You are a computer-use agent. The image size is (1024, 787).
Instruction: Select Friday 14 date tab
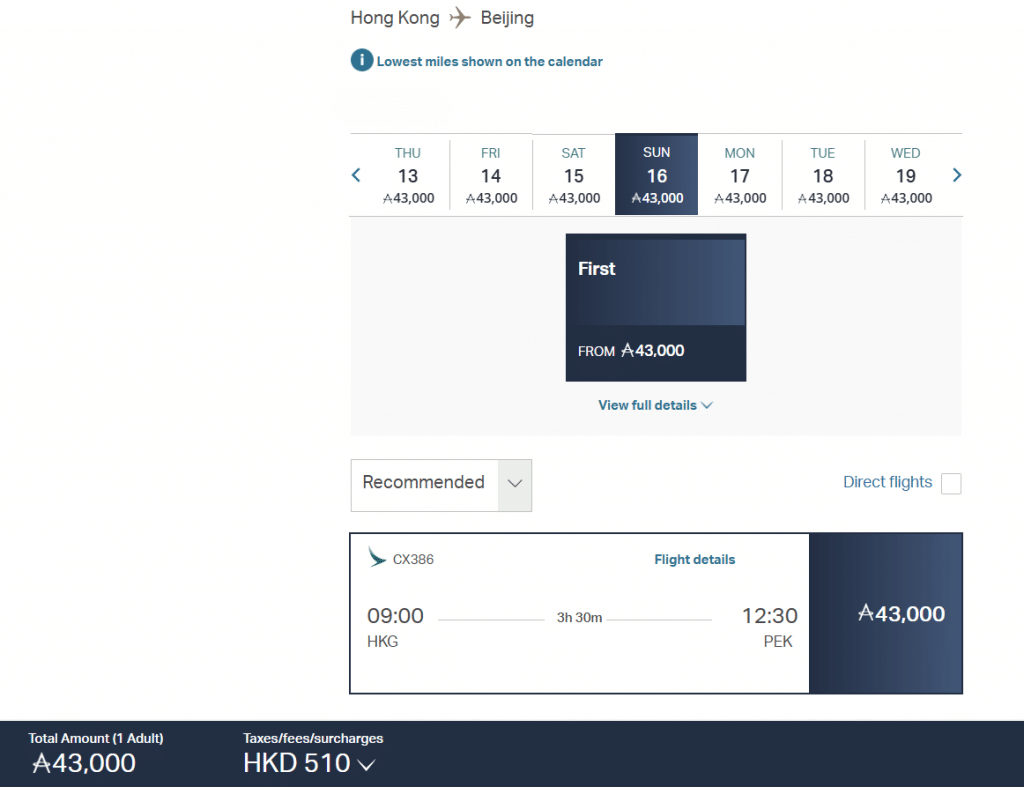(x=491, y=175)
